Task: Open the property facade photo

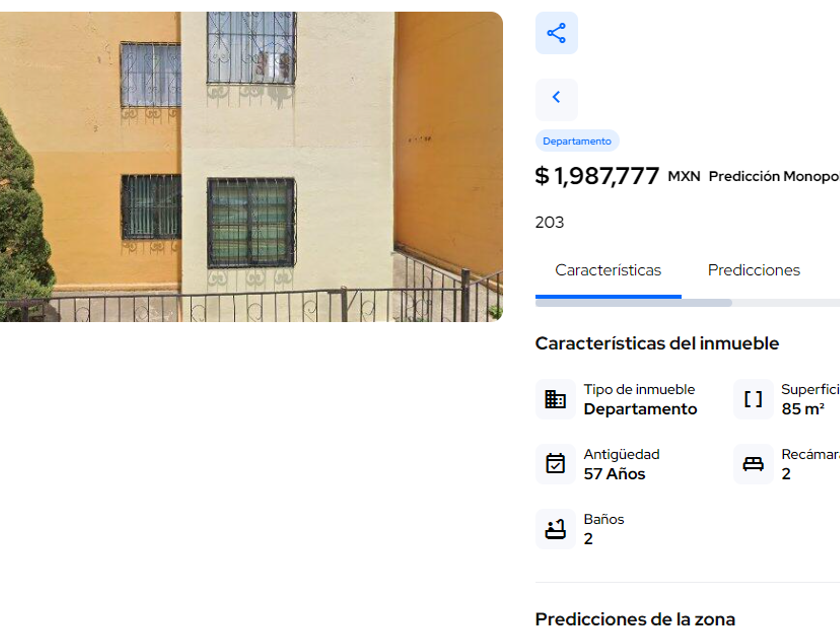Action: tap(251, 167)
